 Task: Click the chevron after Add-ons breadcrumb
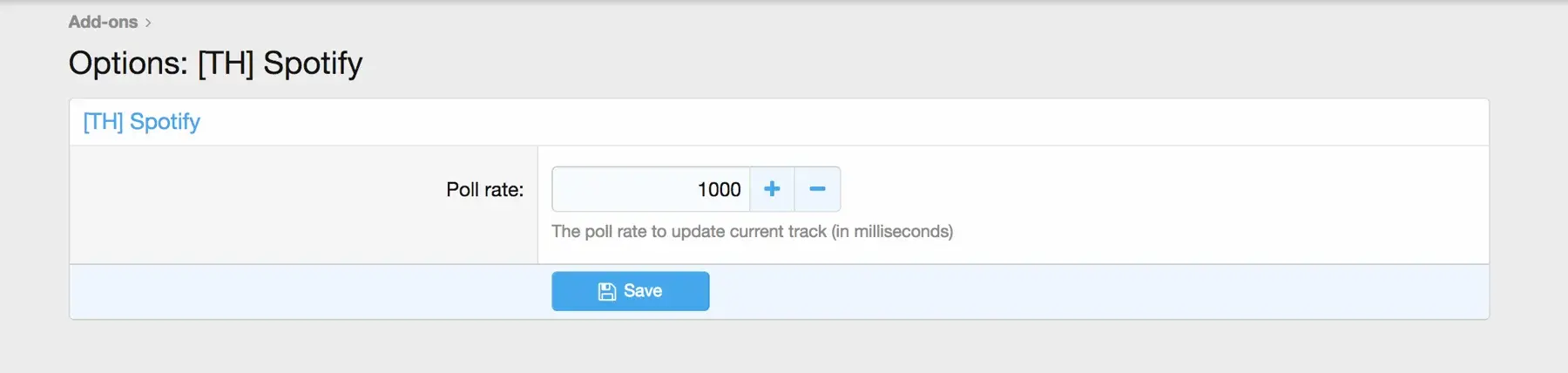click(148, 23)
